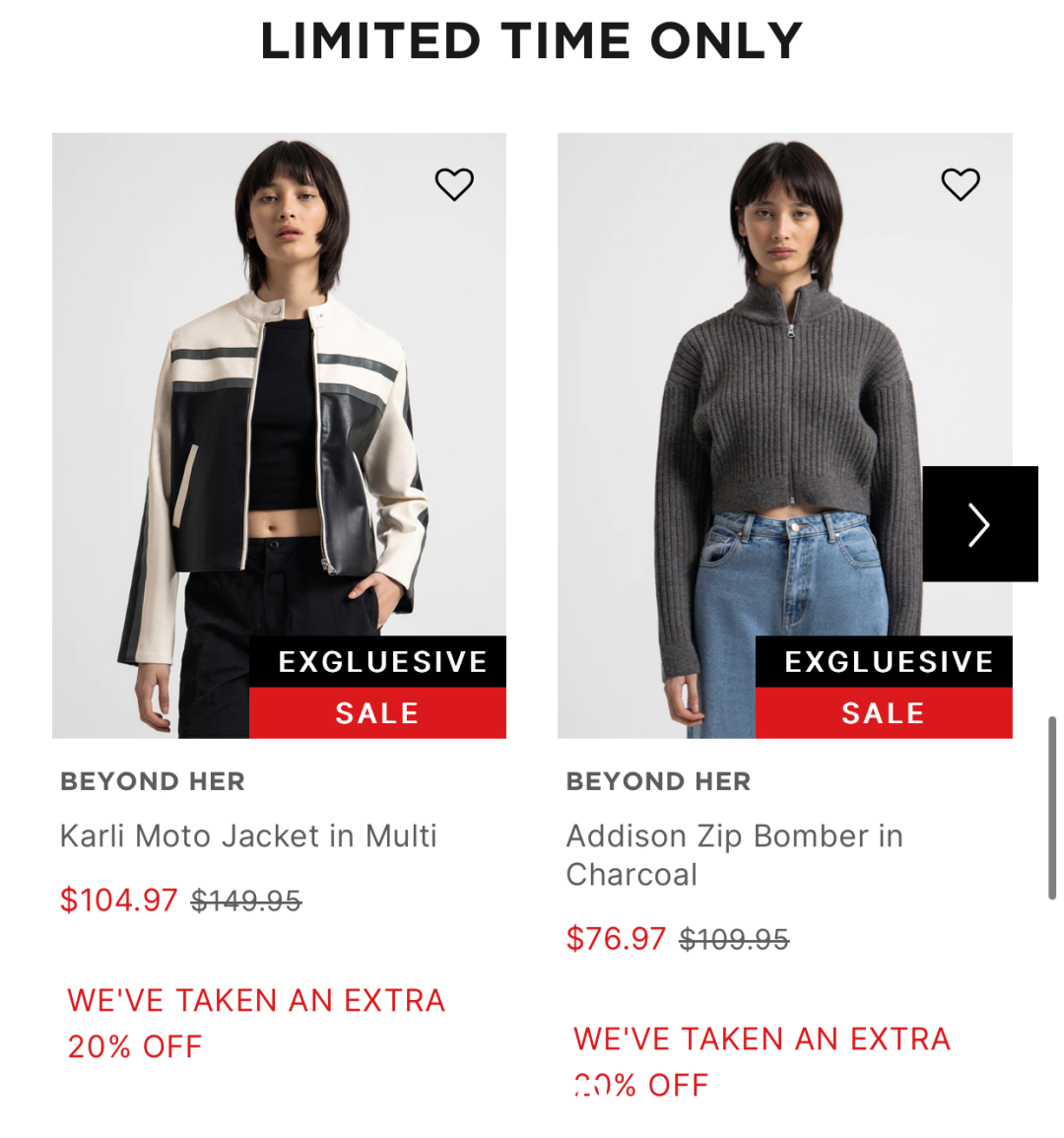The width and height of the screenshot is (1064, 1138).
Task: Click the $76.97 sale price
Action: tap(616, 939)
